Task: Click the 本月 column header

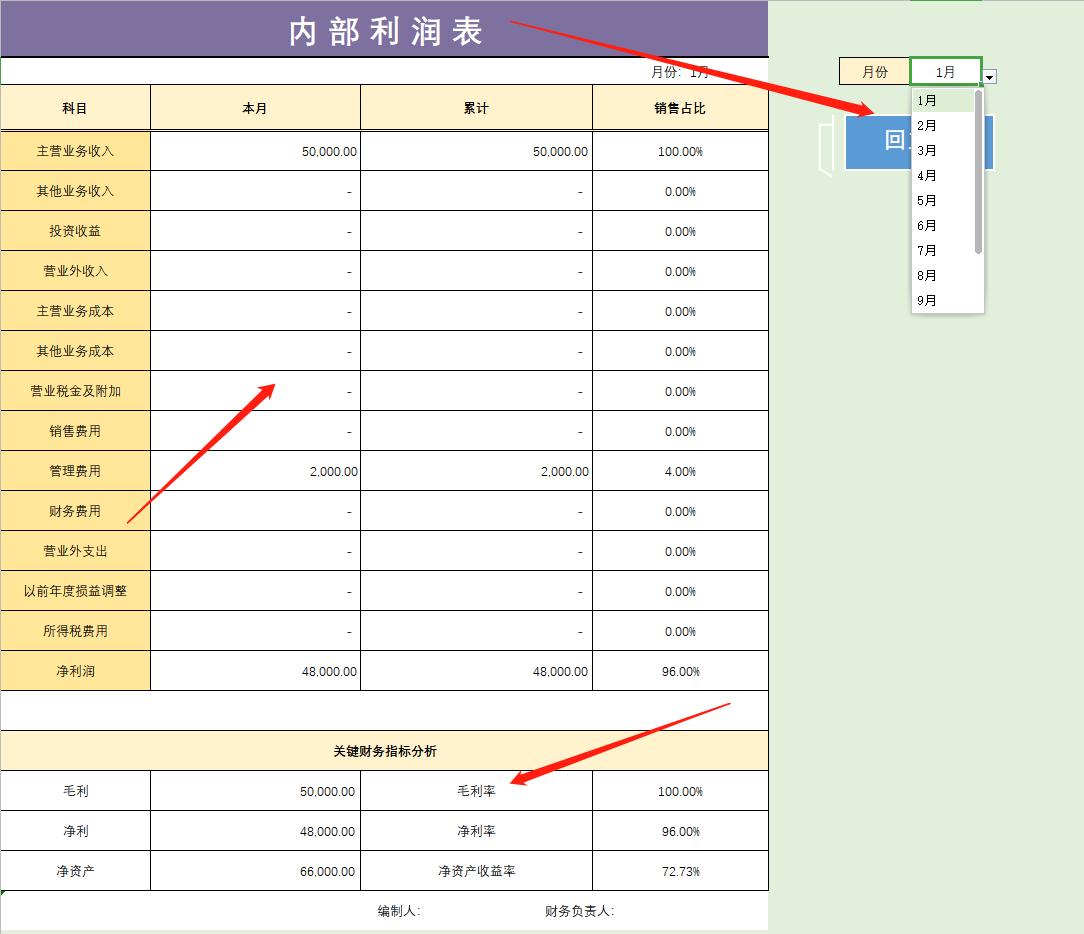Action: click(x=255, y=106)
